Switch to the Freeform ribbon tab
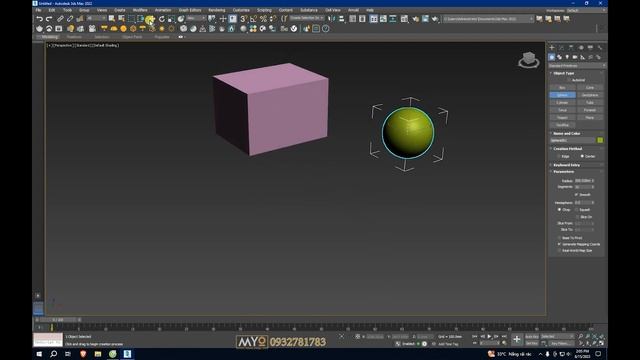Screen dimensions: 640x360 74,37
